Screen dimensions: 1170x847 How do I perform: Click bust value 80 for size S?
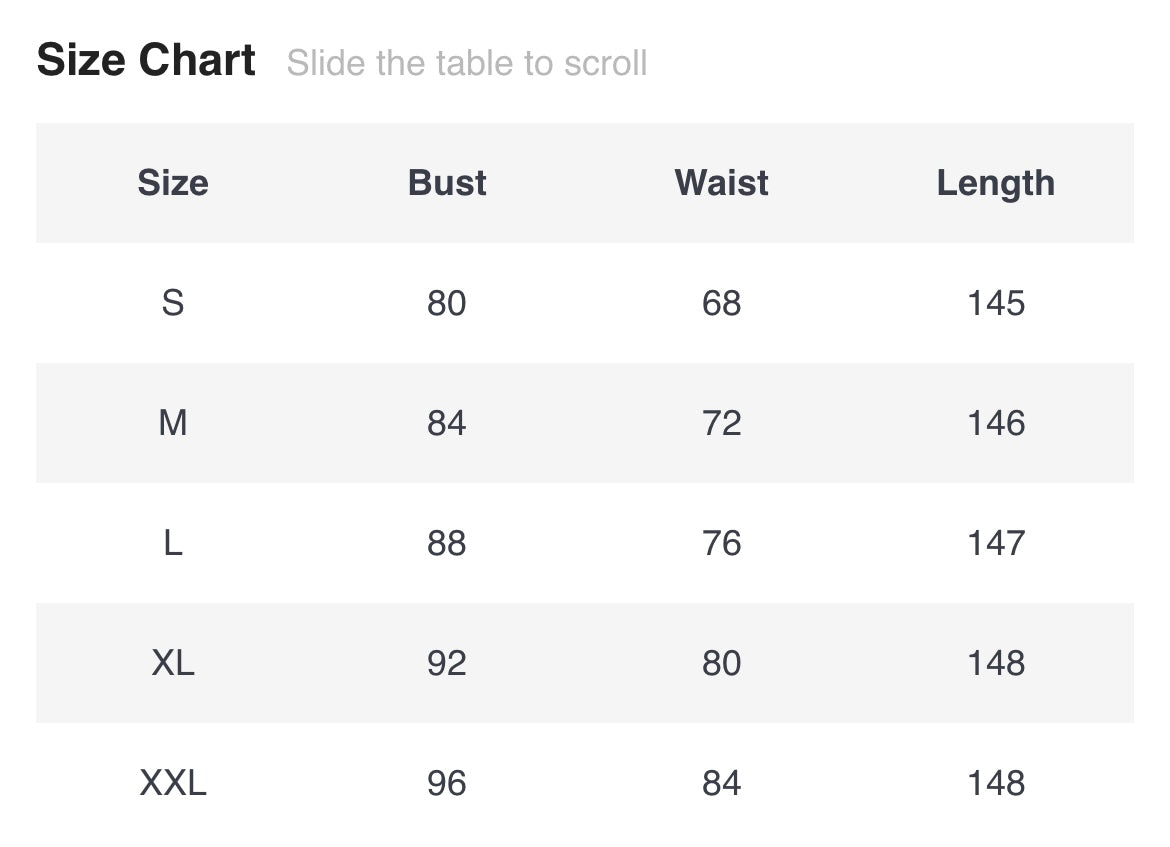point(447,303)
